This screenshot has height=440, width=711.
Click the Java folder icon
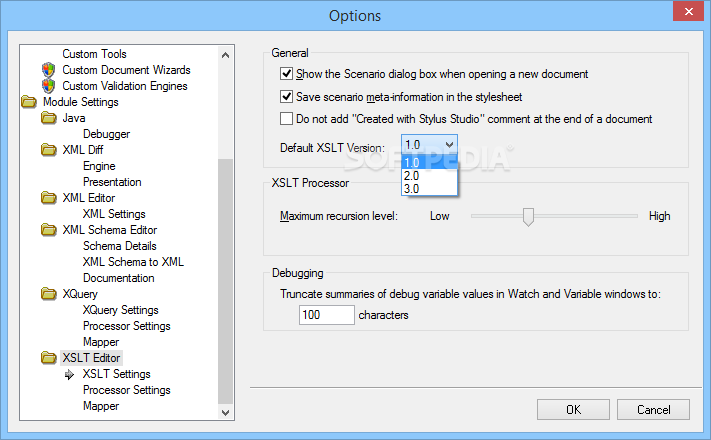[49, 118]
